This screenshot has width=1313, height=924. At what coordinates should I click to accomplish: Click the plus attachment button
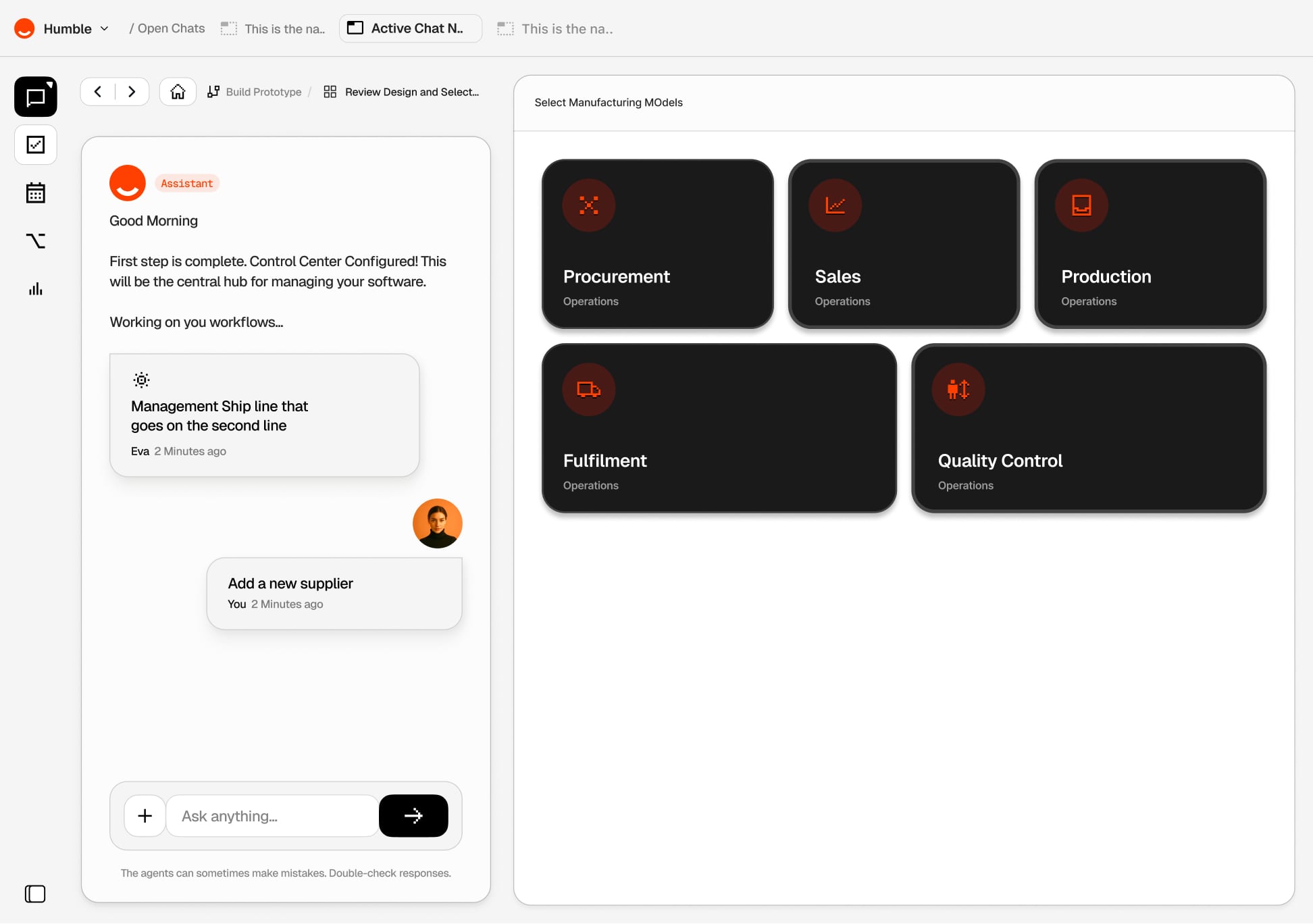click(145, 816)
